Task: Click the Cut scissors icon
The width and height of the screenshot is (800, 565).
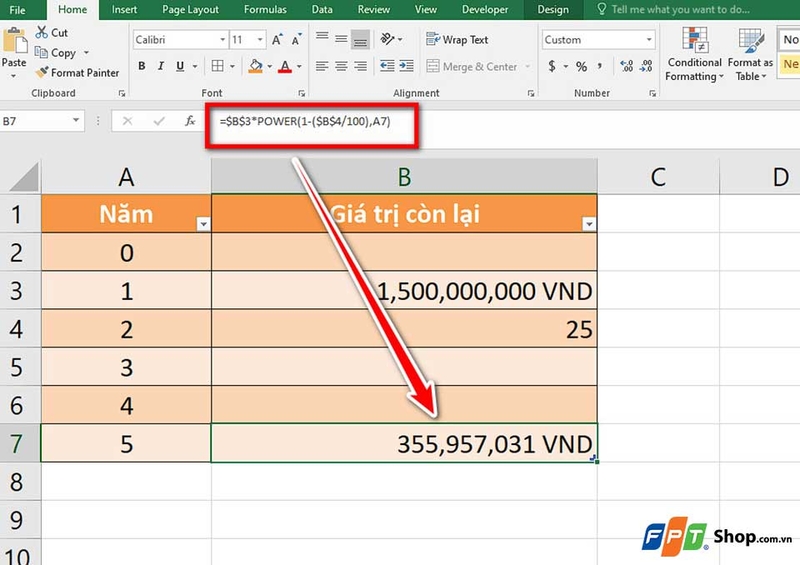Action: pos(42,32)
